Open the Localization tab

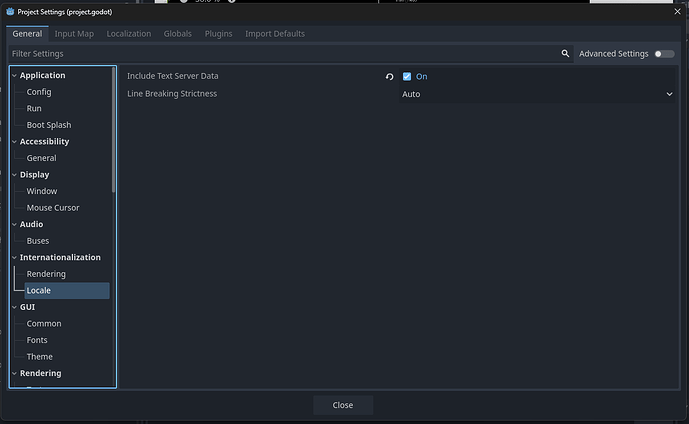click(129, 34)
